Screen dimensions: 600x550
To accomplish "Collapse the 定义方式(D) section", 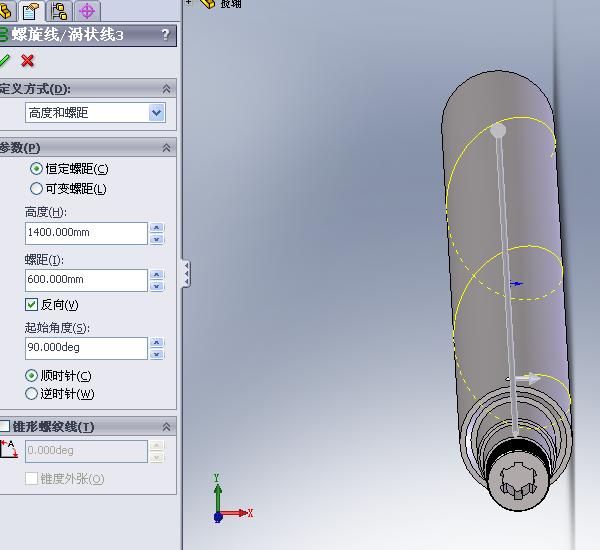I will click(166, 89).
